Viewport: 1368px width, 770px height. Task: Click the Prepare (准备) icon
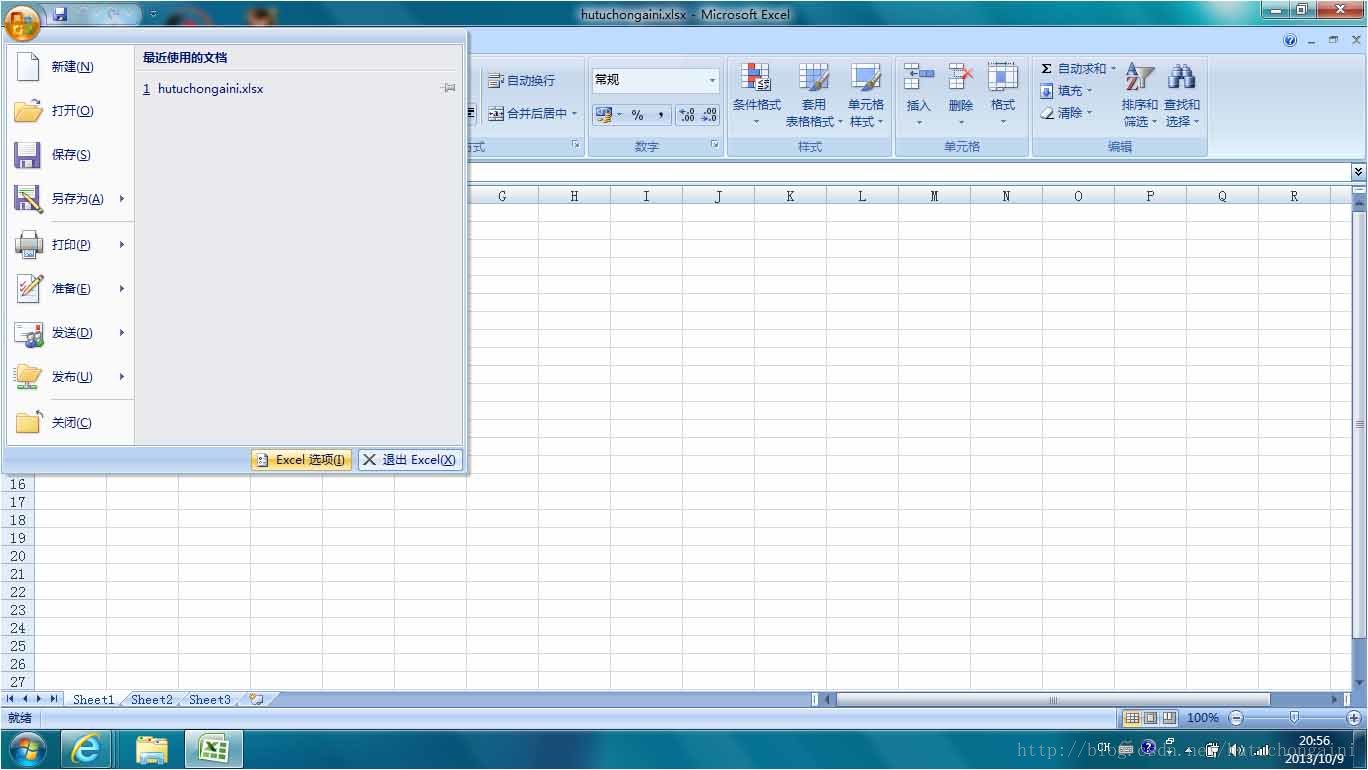[x=28, y=288]
